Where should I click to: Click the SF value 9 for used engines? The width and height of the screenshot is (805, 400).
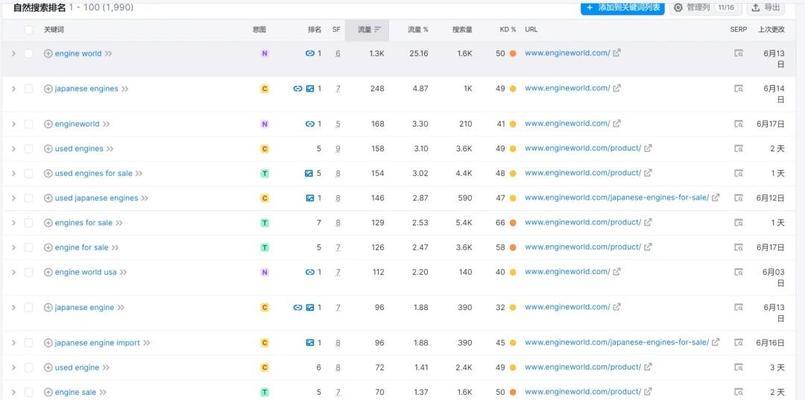pos(338,149)
